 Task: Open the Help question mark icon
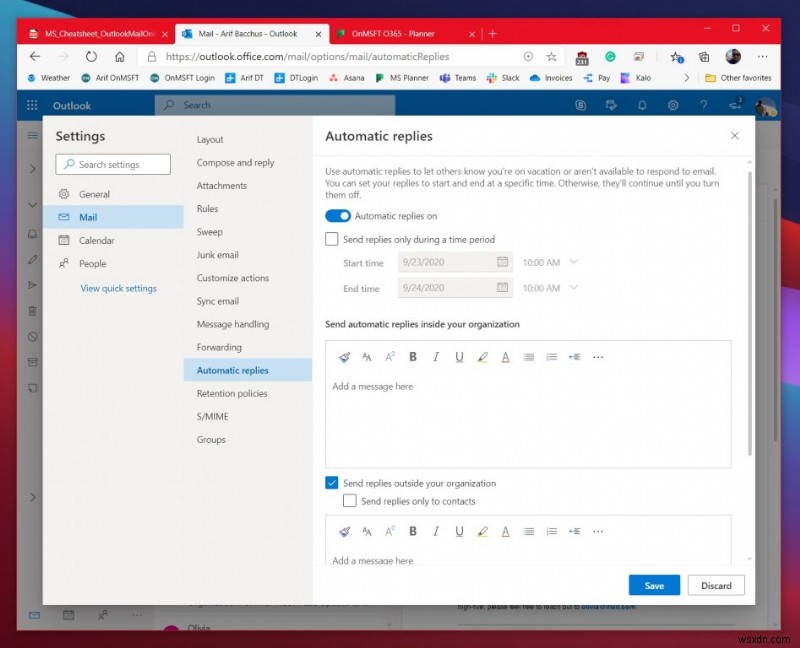pos(704,105)
